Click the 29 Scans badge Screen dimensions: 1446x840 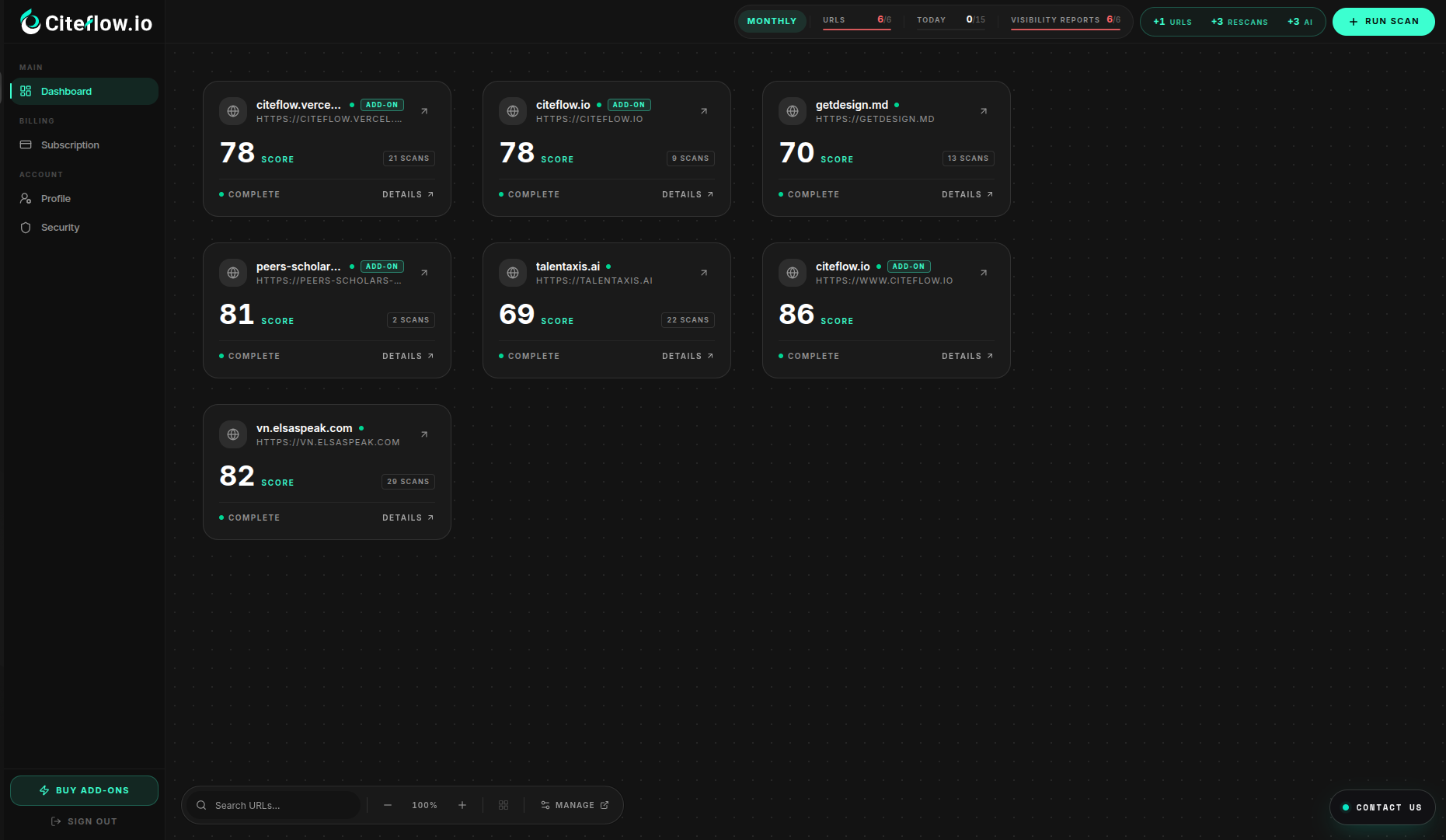coord(409,482)
